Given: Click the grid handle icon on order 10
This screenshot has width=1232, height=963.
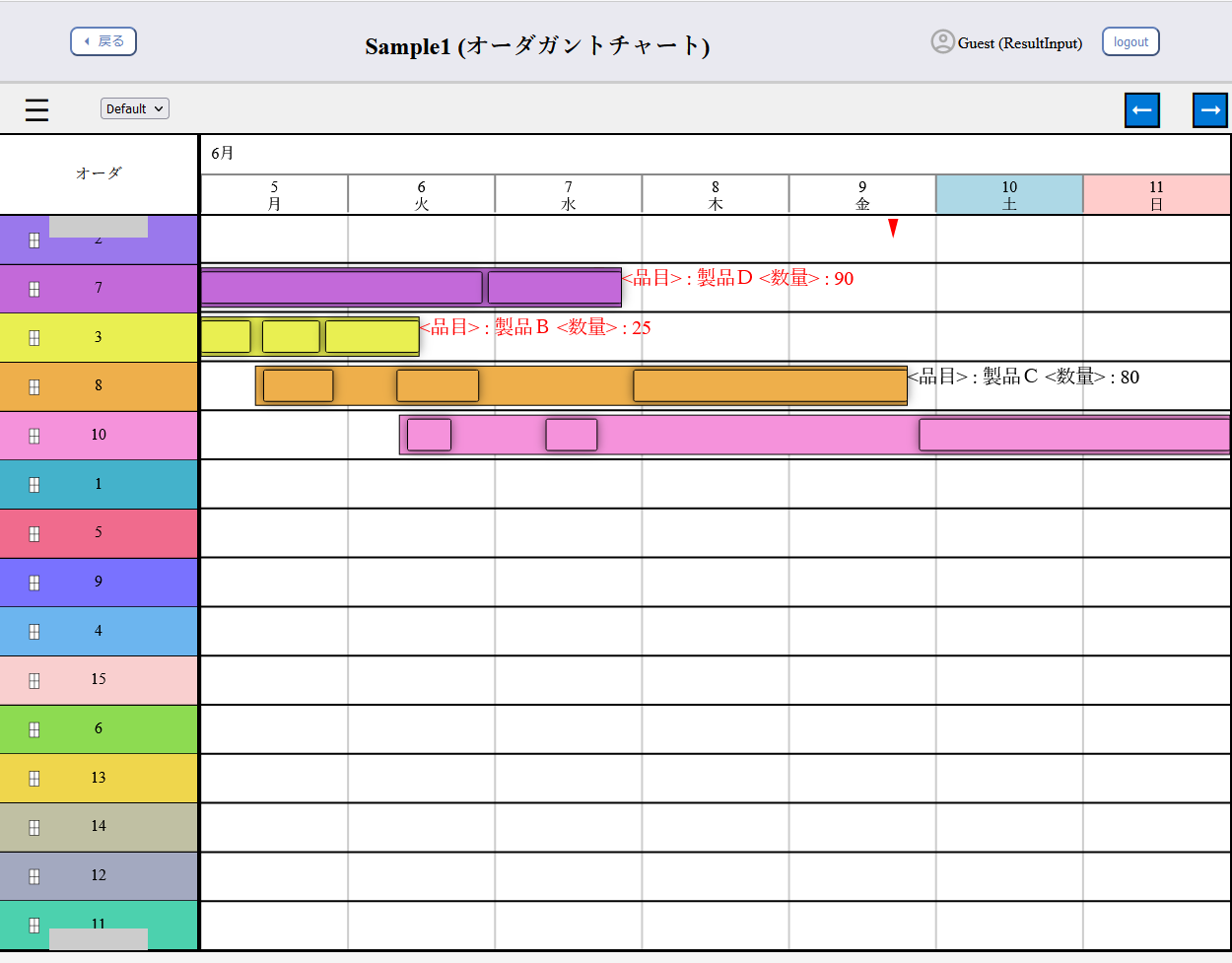Looking at the screenshot, I should (x=34, y=435).
